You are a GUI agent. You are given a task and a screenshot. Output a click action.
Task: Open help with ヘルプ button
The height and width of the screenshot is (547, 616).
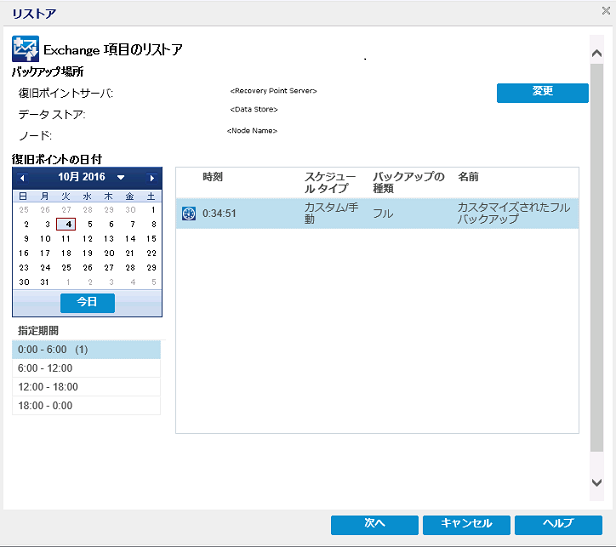[558, 525]
